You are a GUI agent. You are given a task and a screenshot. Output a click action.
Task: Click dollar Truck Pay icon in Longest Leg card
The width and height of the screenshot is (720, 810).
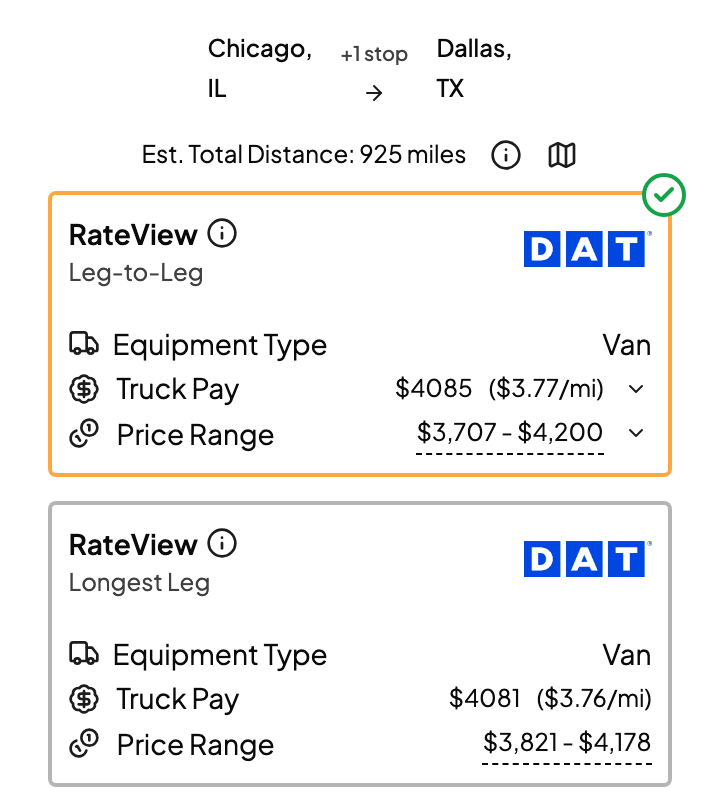pyautogui.click(x=84, y=699)
